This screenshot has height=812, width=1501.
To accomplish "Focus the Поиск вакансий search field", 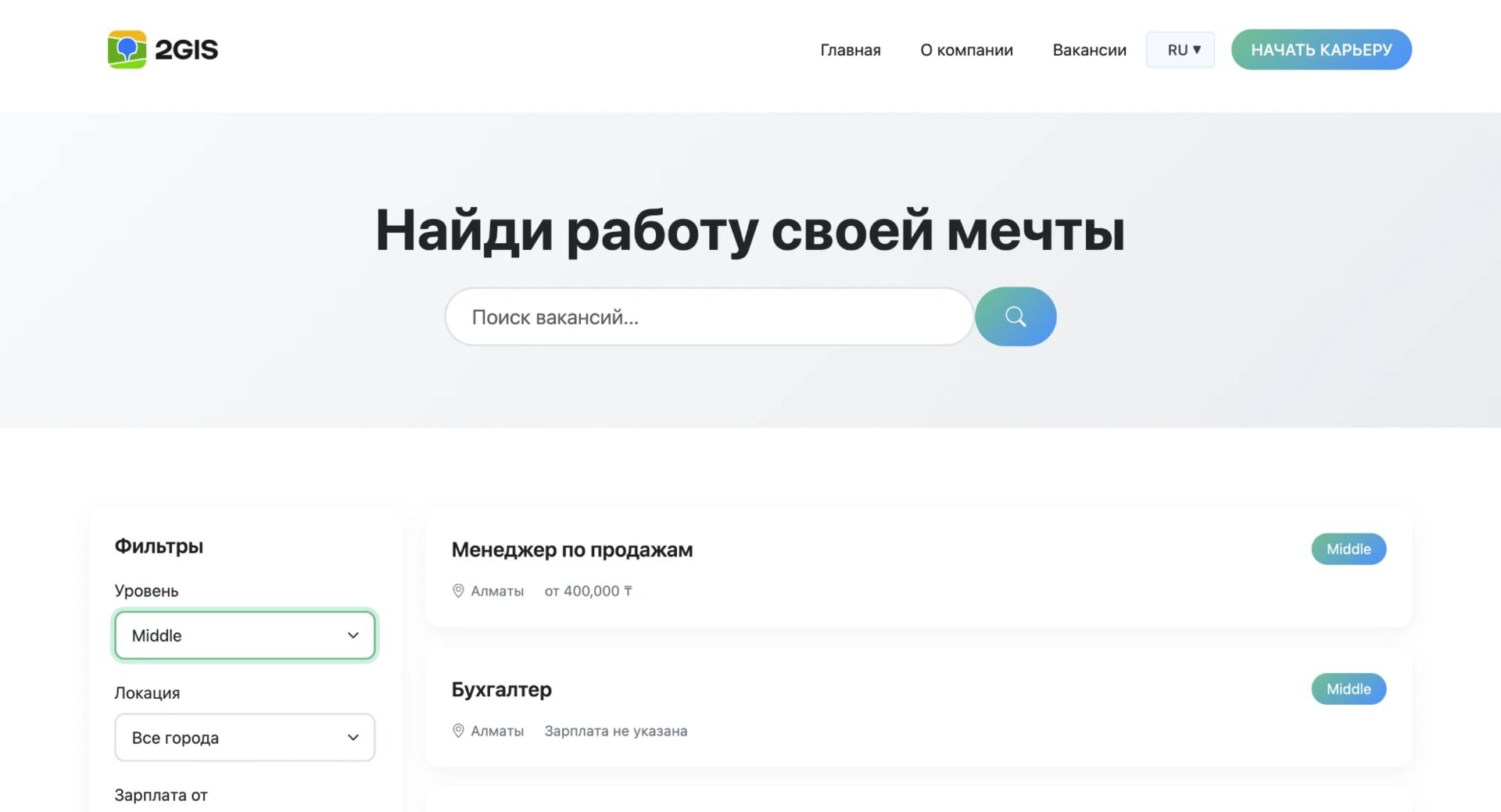I will tap(709, 317).
